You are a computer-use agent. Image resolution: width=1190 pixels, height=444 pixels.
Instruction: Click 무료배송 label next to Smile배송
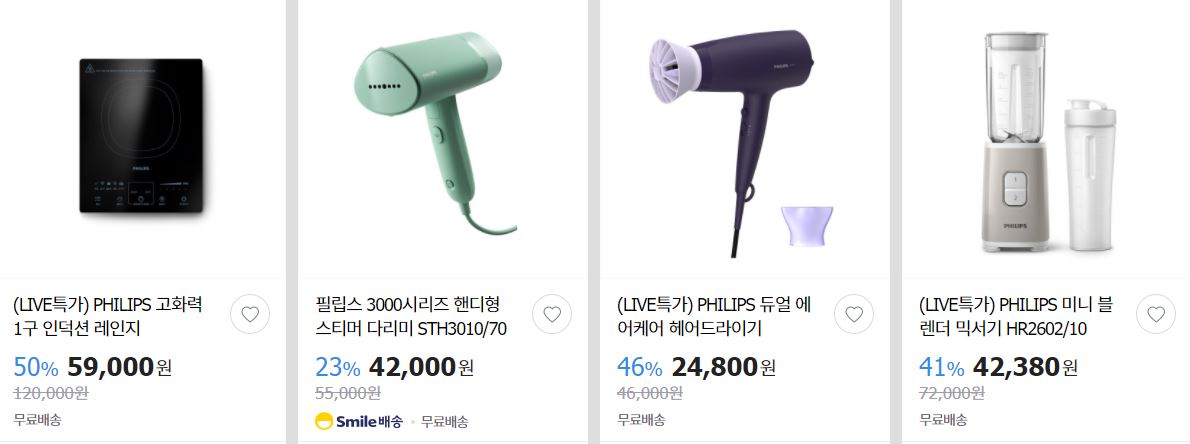445,422
